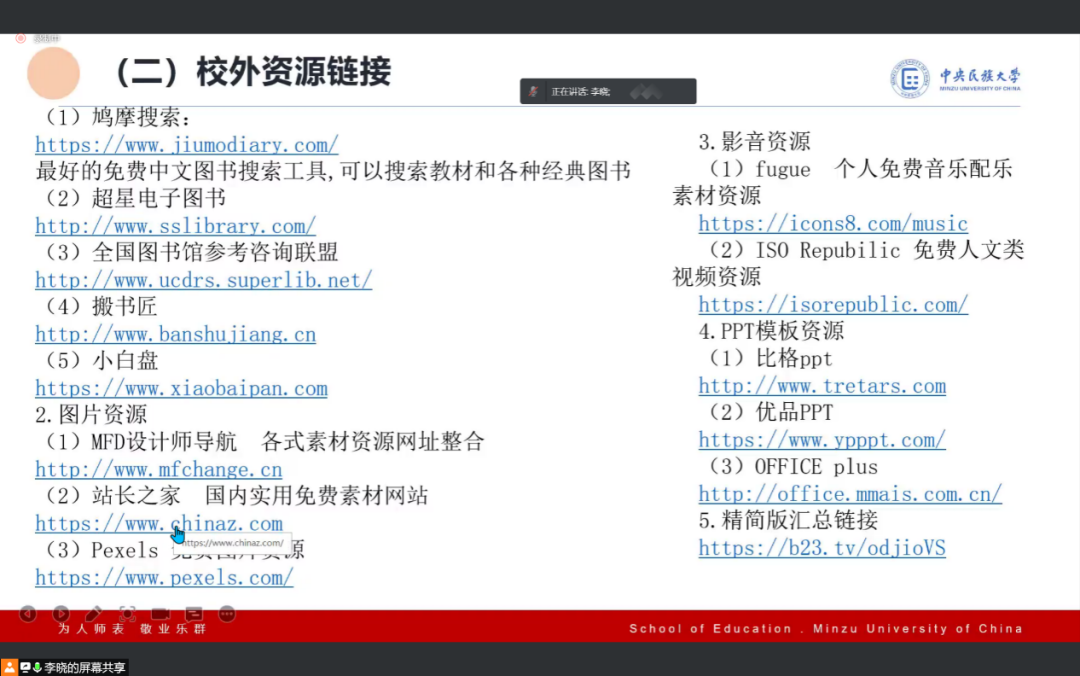Viewport: 1080px width, 676px height.
Task: Open the more options ellipsis icon
Action: (x=227, y=613)
